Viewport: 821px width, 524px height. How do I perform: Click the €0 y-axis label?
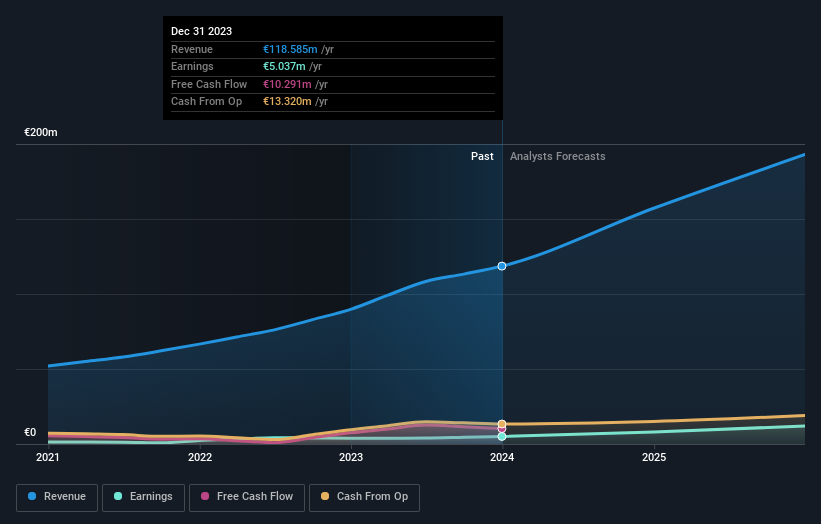30,432
